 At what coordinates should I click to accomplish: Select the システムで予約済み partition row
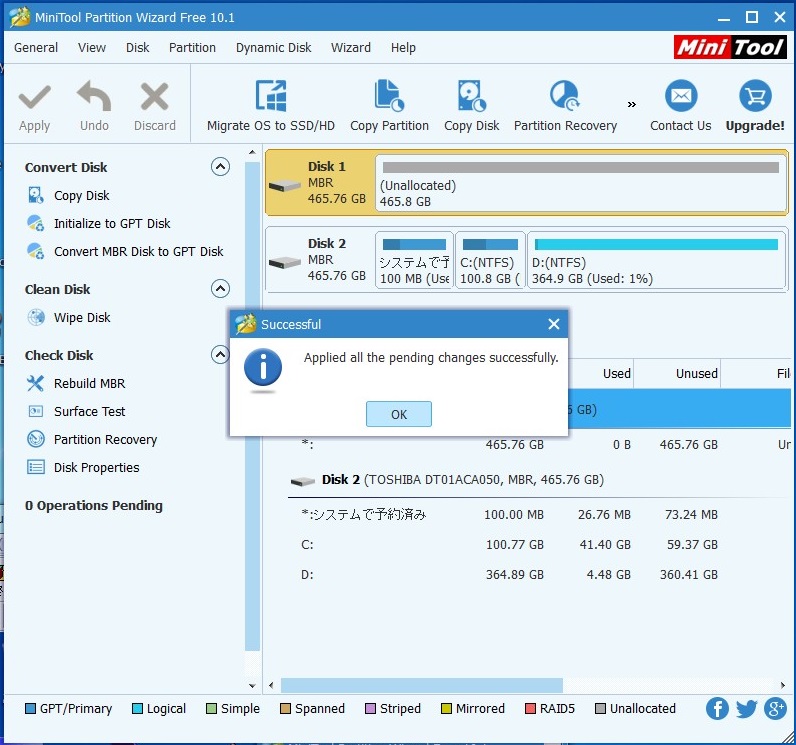click(539, 515)
